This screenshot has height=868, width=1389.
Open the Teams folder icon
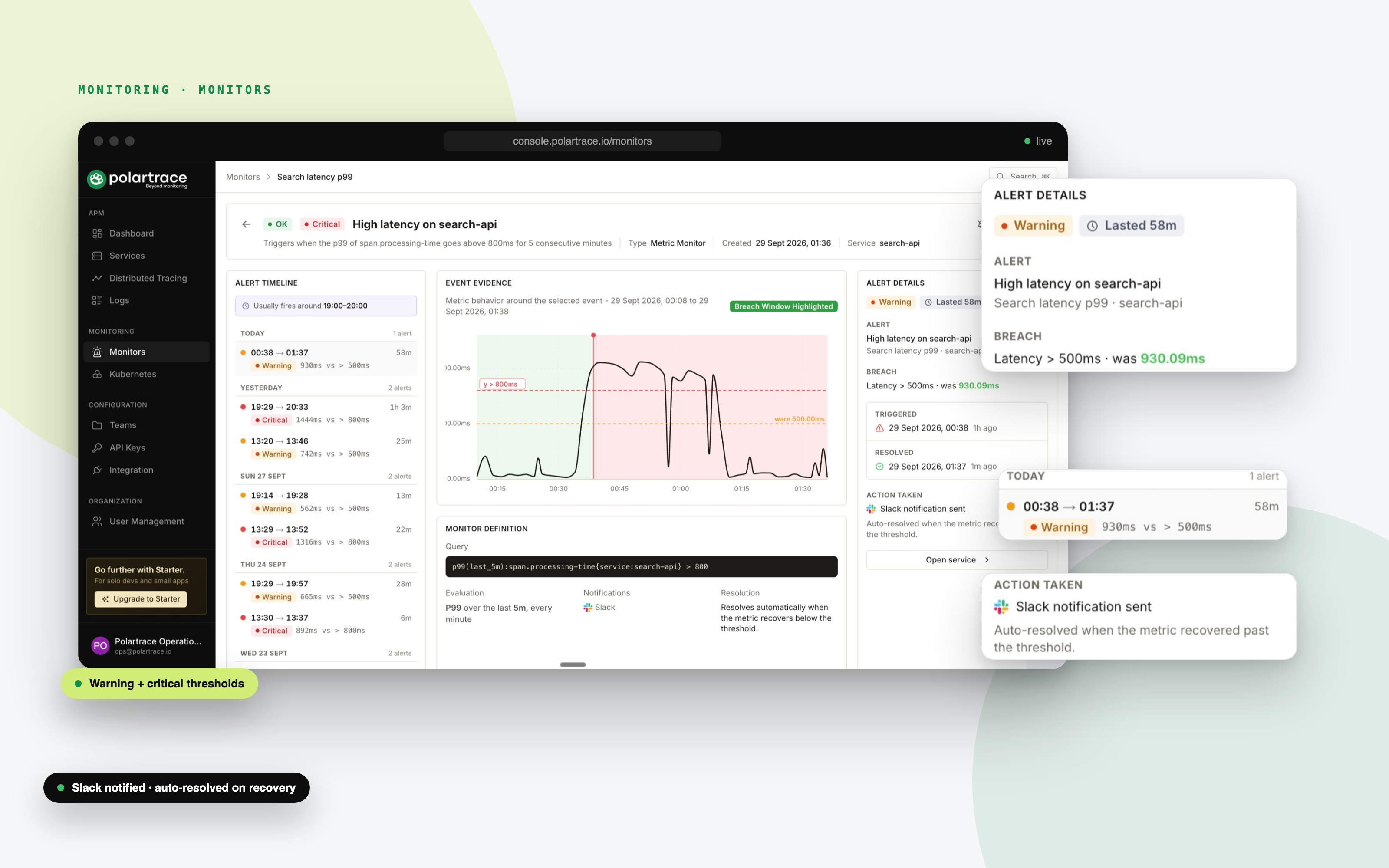click(x=97, y=425)
